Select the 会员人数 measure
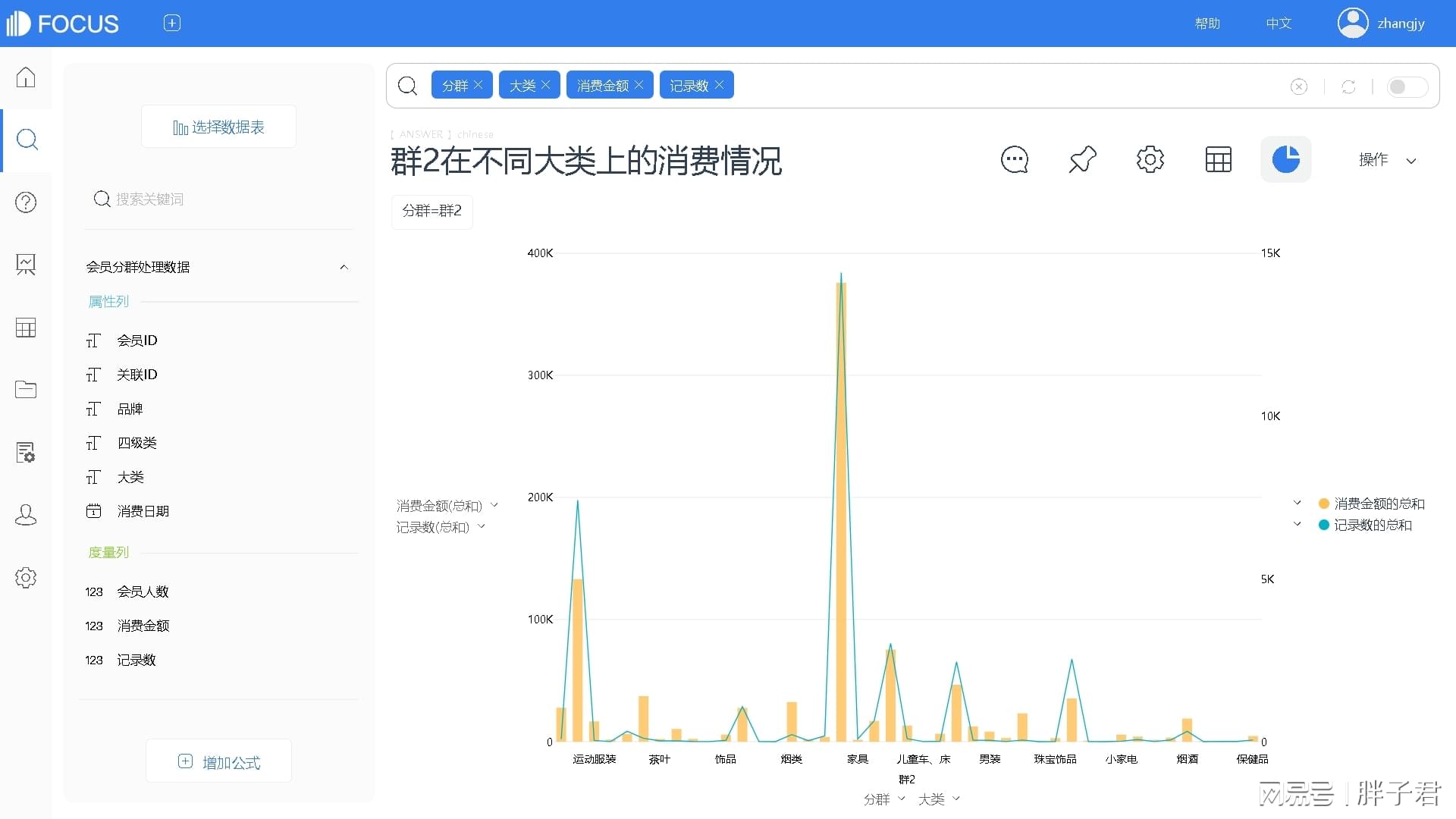Viewport: 1456px width, 819px height. pos(143,591)
